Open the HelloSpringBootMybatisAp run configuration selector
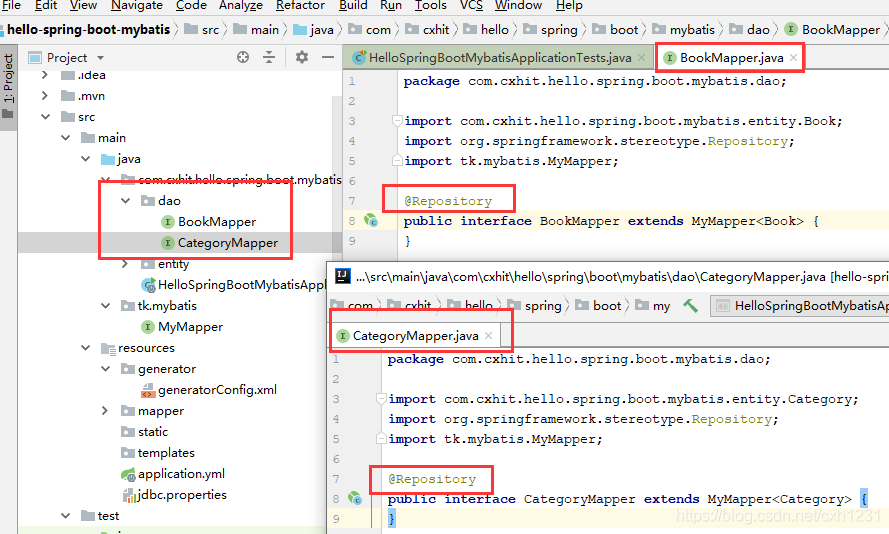This screenshot has width=889, height=534. 800,306
